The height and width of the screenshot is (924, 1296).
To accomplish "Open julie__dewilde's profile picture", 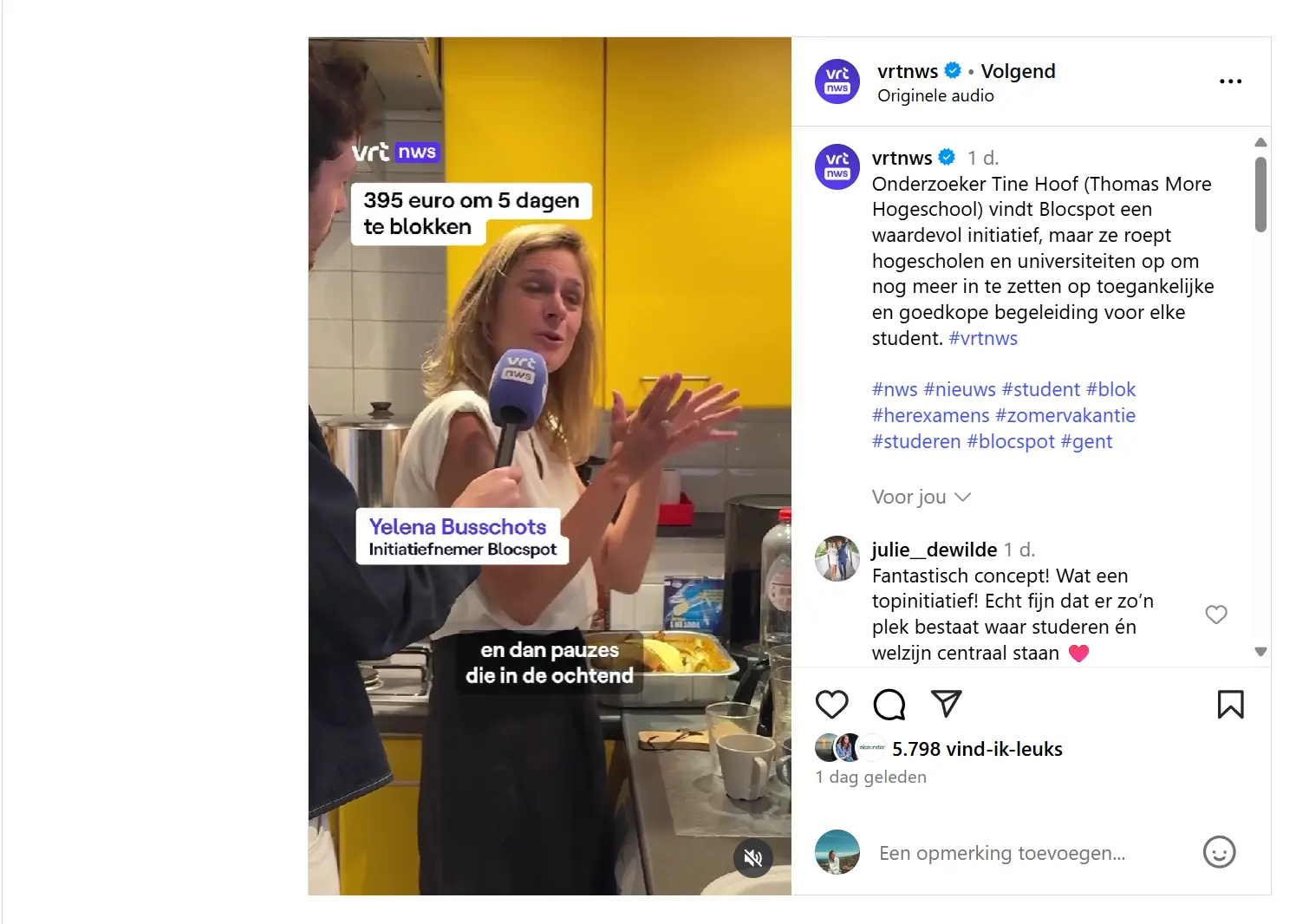I will pyautogui.click(x=837, y=558).
